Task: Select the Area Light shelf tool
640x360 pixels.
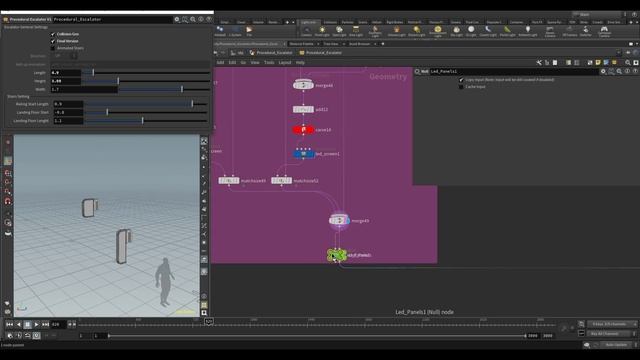Action: pos(356,31)
